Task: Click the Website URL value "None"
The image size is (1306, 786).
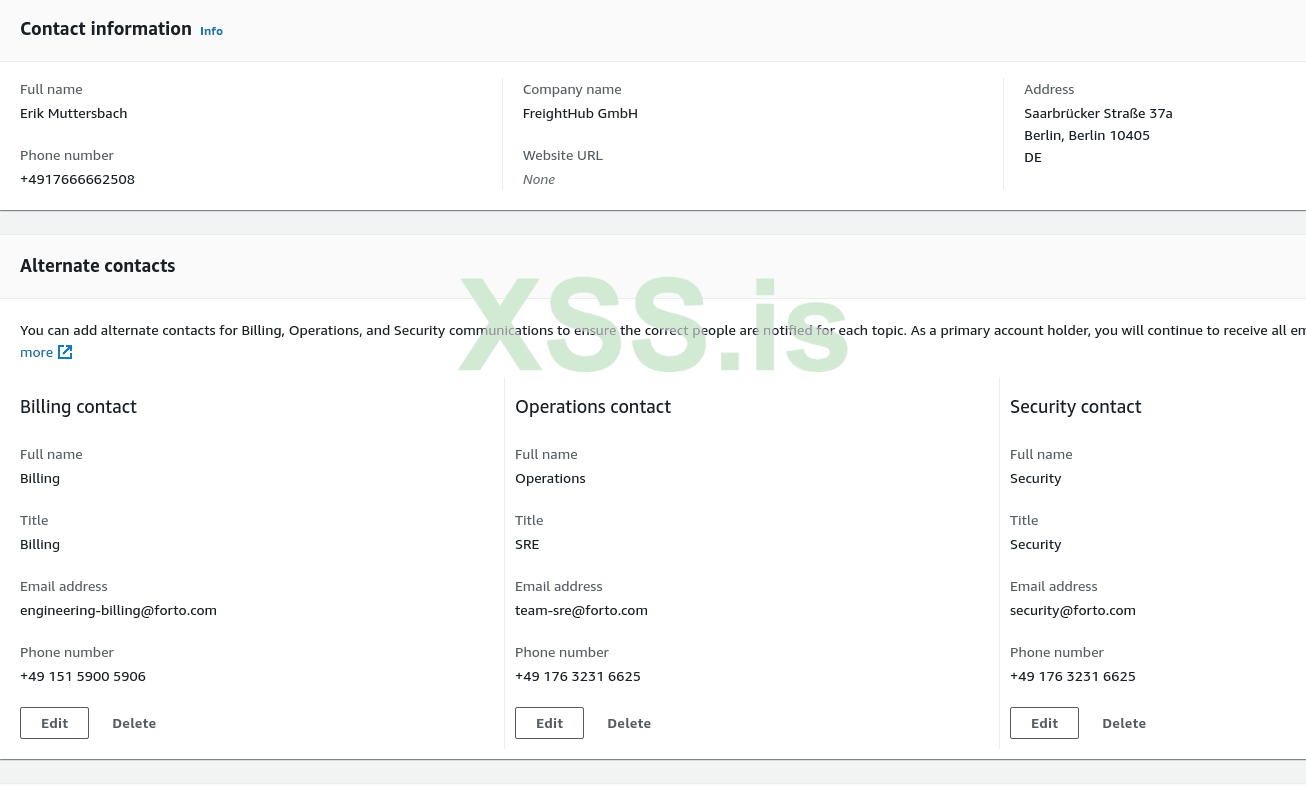Action: [x=539, y=179]
